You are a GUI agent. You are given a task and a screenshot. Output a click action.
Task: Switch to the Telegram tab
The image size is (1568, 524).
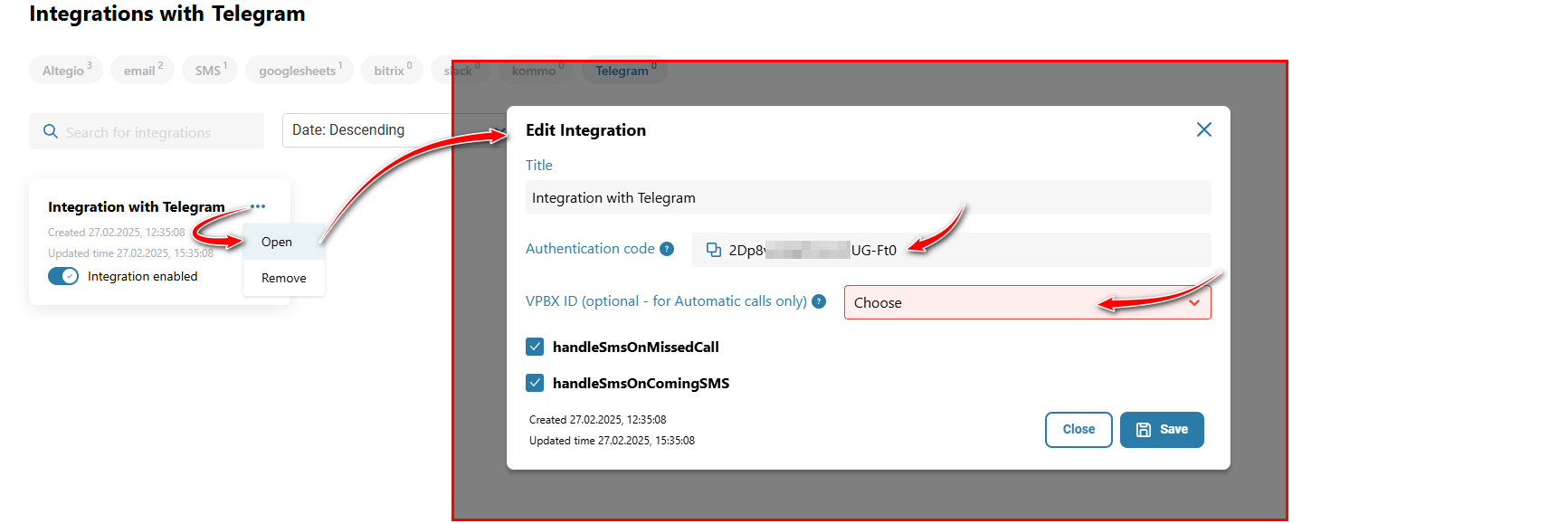coord(625,70)
